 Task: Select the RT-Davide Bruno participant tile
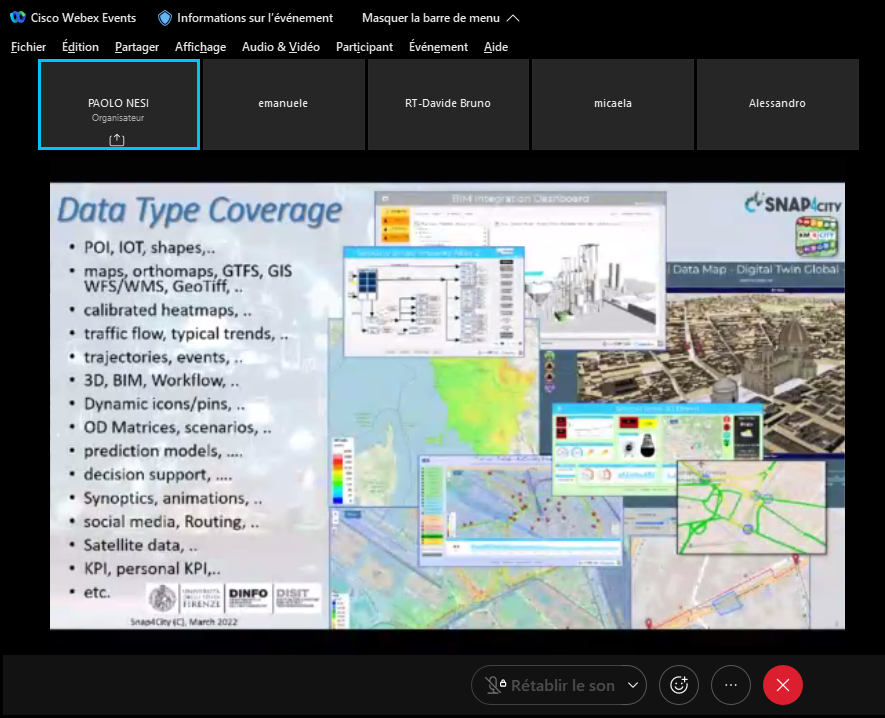448,104
